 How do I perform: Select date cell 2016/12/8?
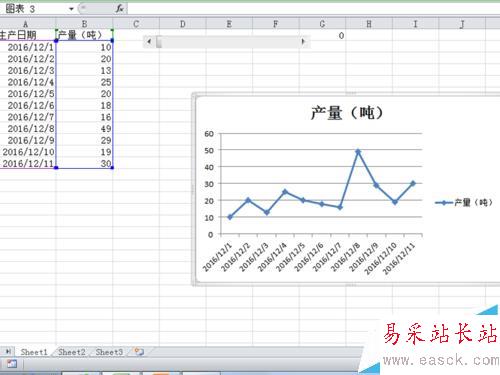click(28, 129)
